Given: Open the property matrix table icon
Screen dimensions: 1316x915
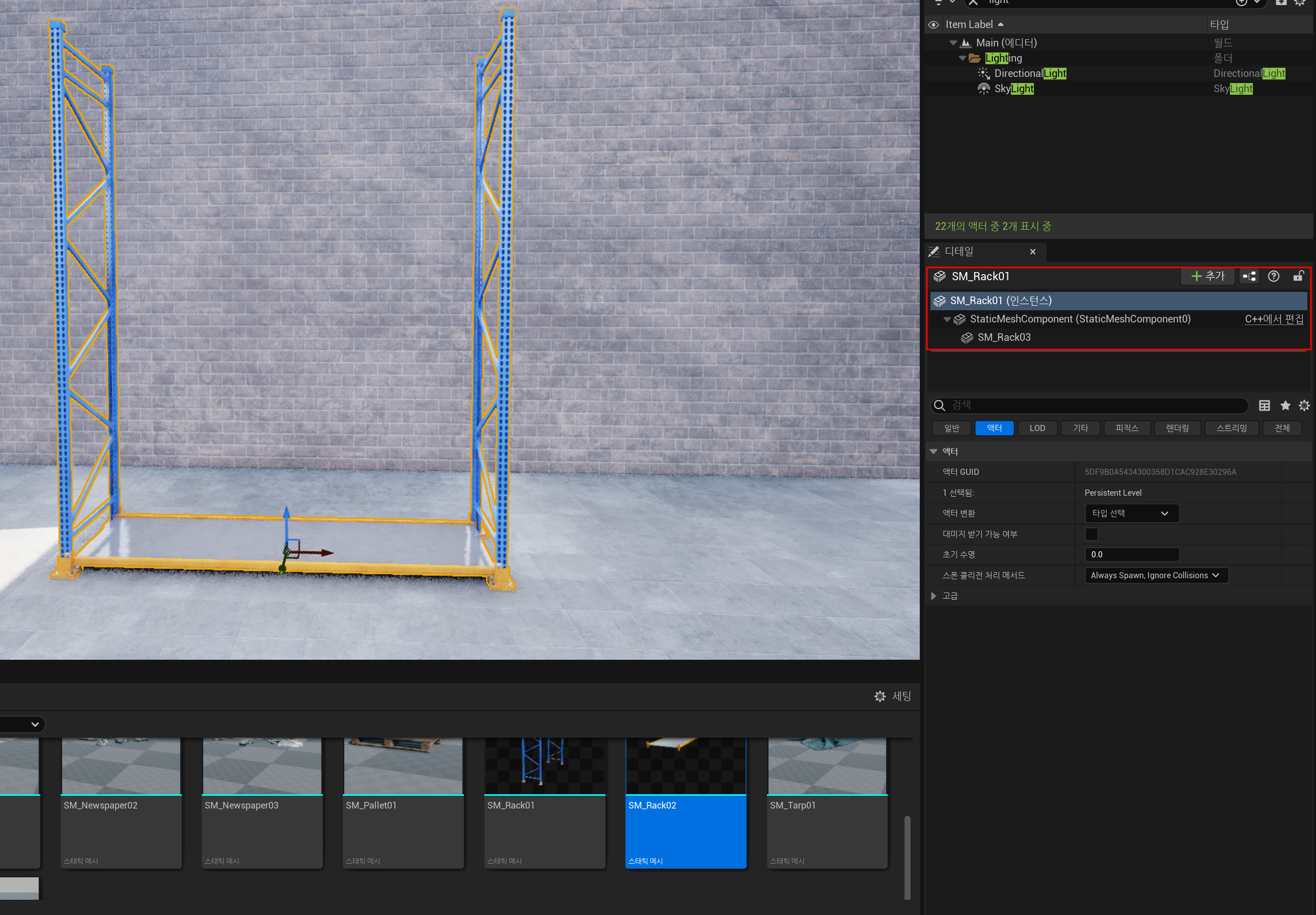Looking at the screenshot, I should coord(1264,406).
